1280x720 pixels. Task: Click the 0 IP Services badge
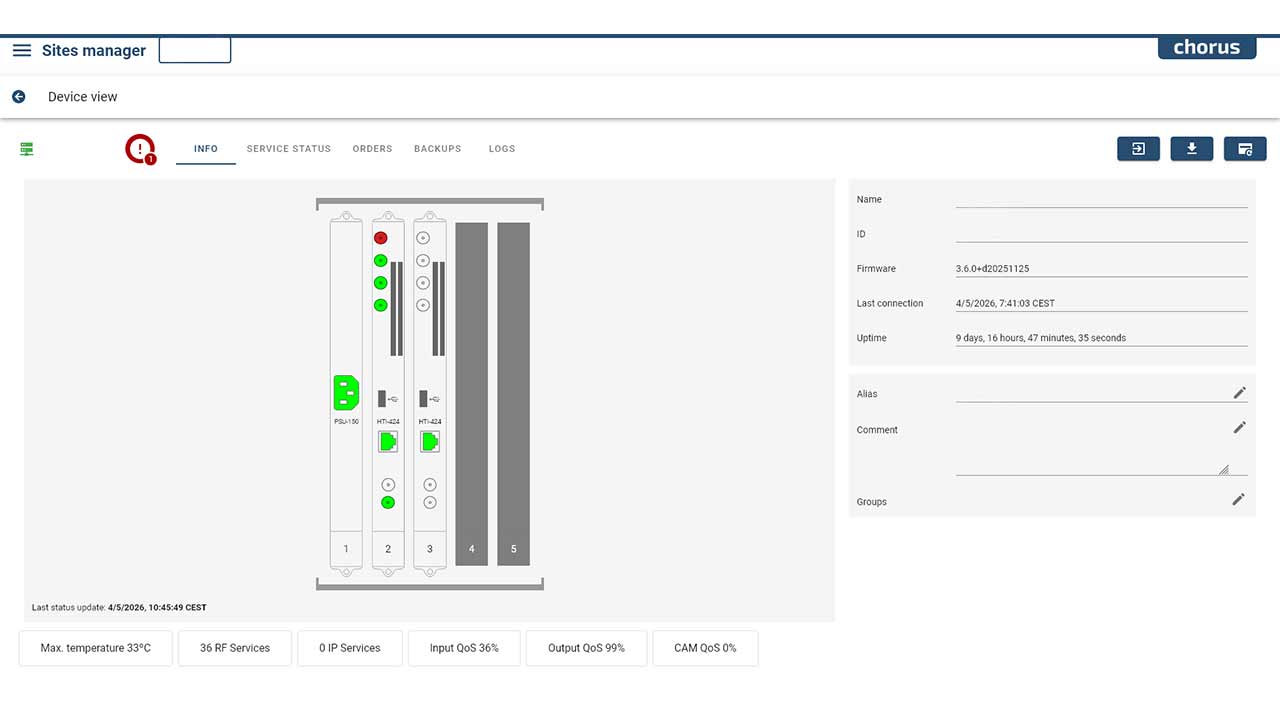(350, 648)
